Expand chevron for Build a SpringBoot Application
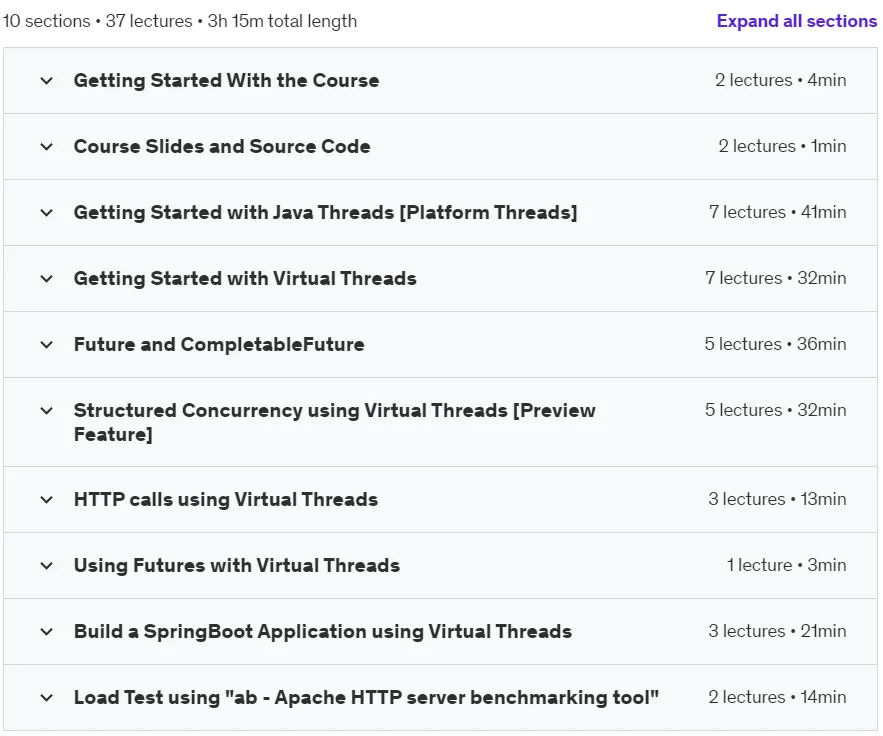 point(47,632)
